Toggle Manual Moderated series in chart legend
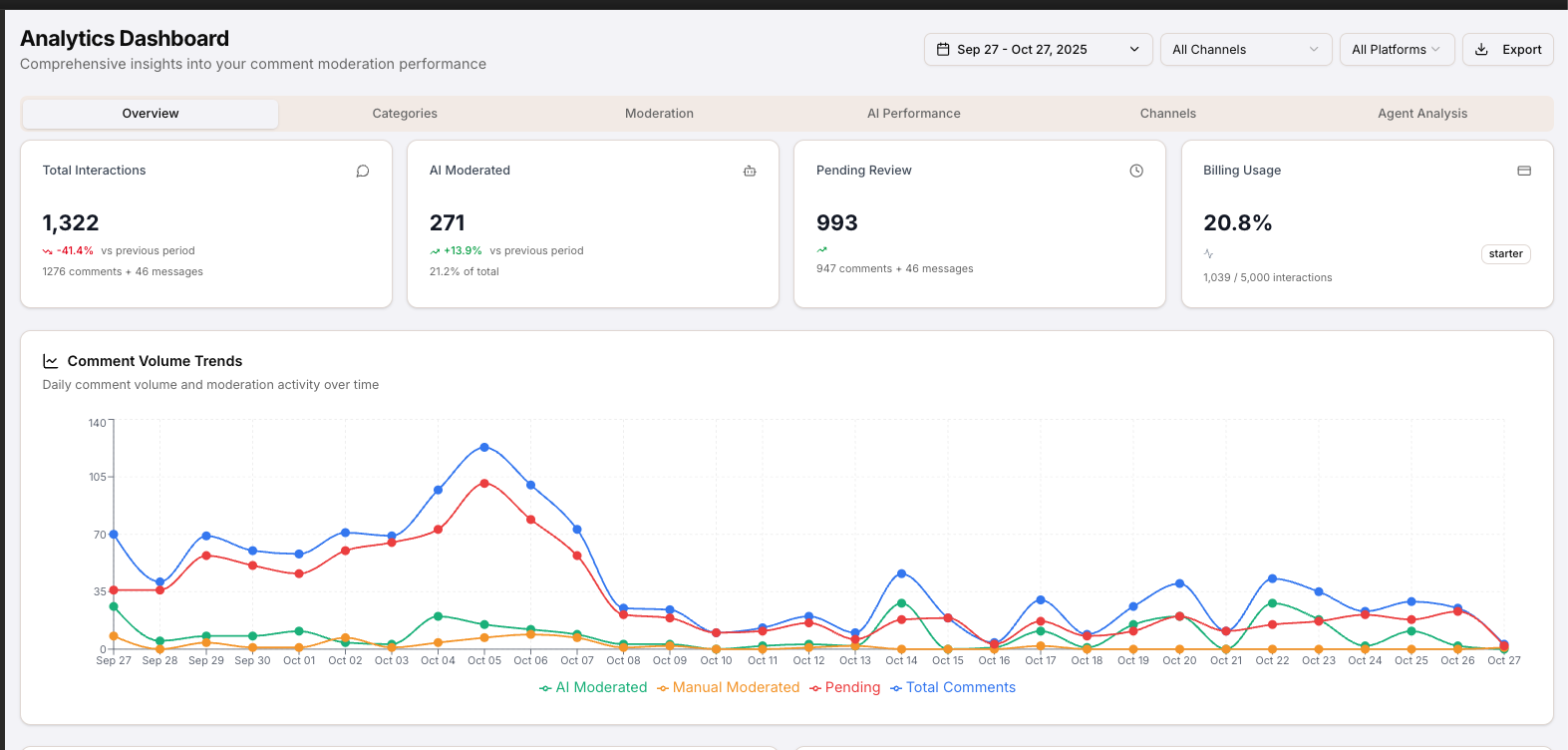Image resolution: width=1568 pixels, height=750 pixels. [728, 687]
